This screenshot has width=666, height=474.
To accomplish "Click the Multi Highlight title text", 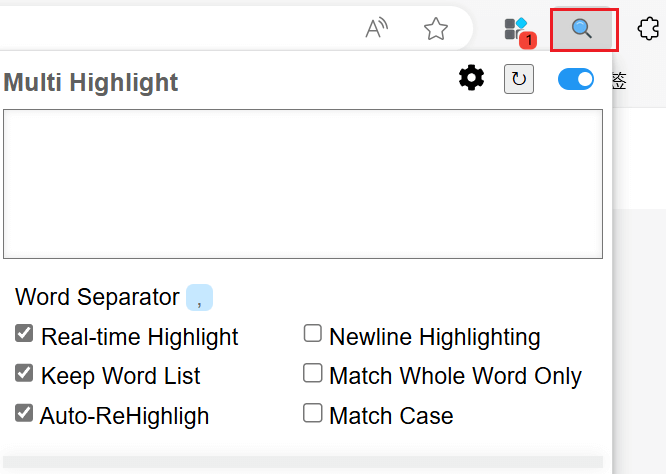I will 91,82.
